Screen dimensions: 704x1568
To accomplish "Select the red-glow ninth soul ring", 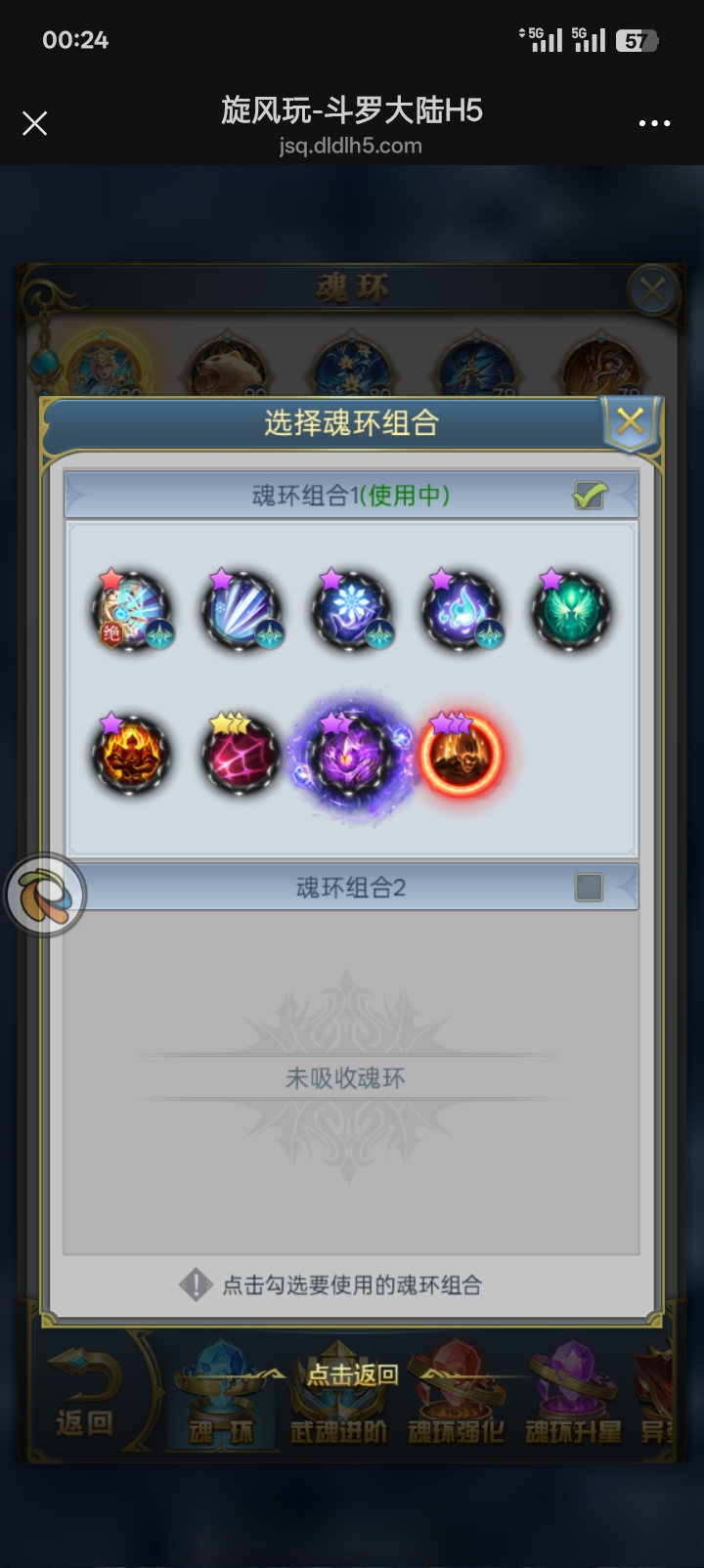I will (x=462, y=754).
